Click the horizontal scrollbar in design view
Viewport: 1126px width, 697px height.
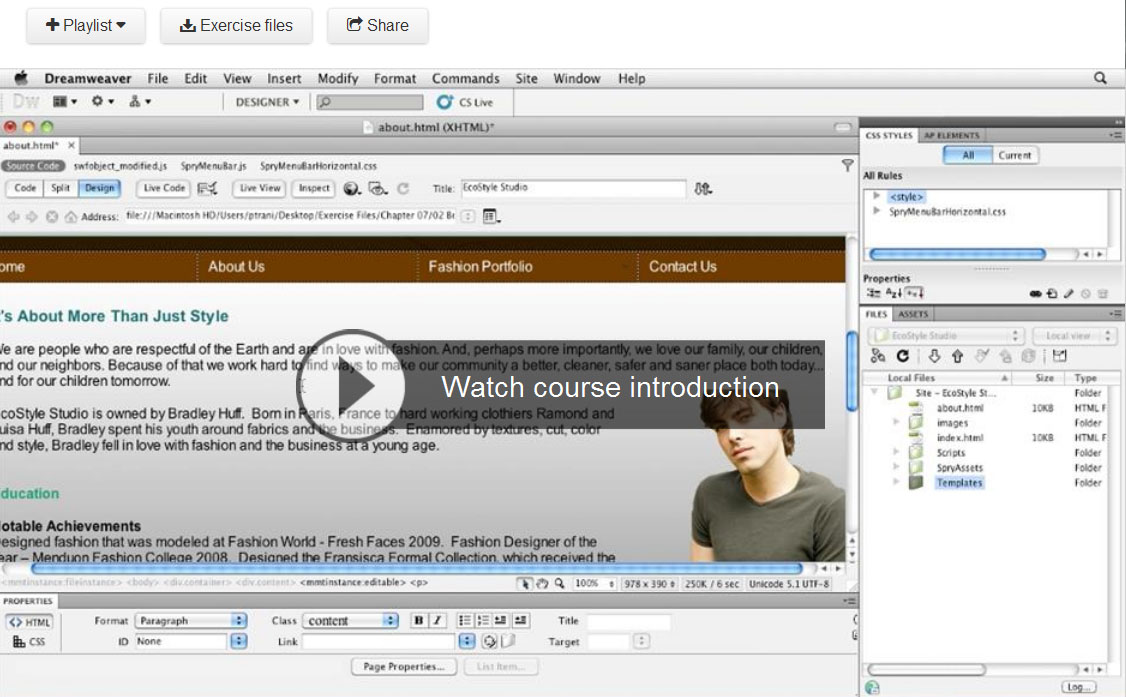[x=417, y=569]
